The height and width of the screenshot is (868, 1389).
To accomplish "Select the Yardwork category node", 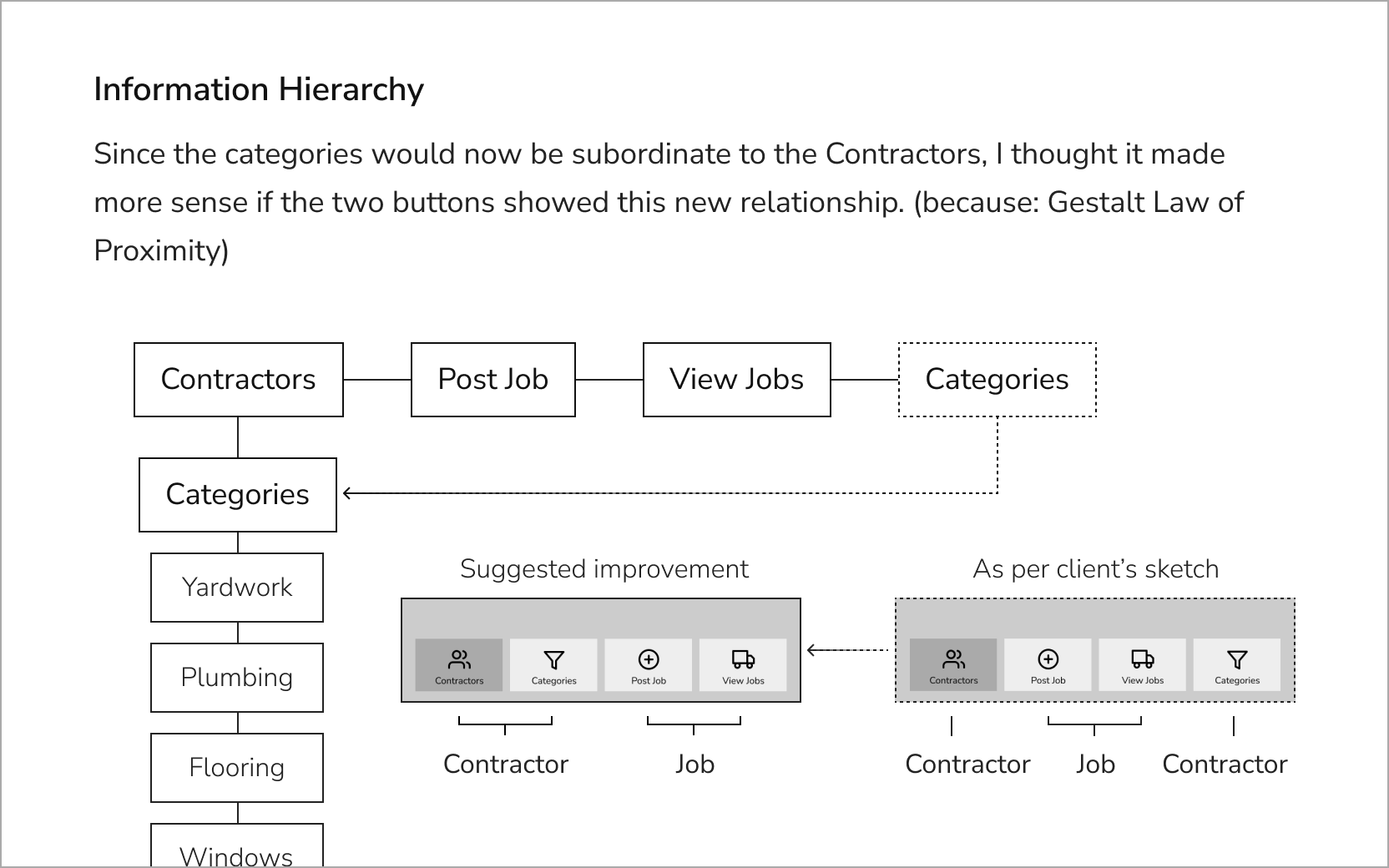I will 237,588.
